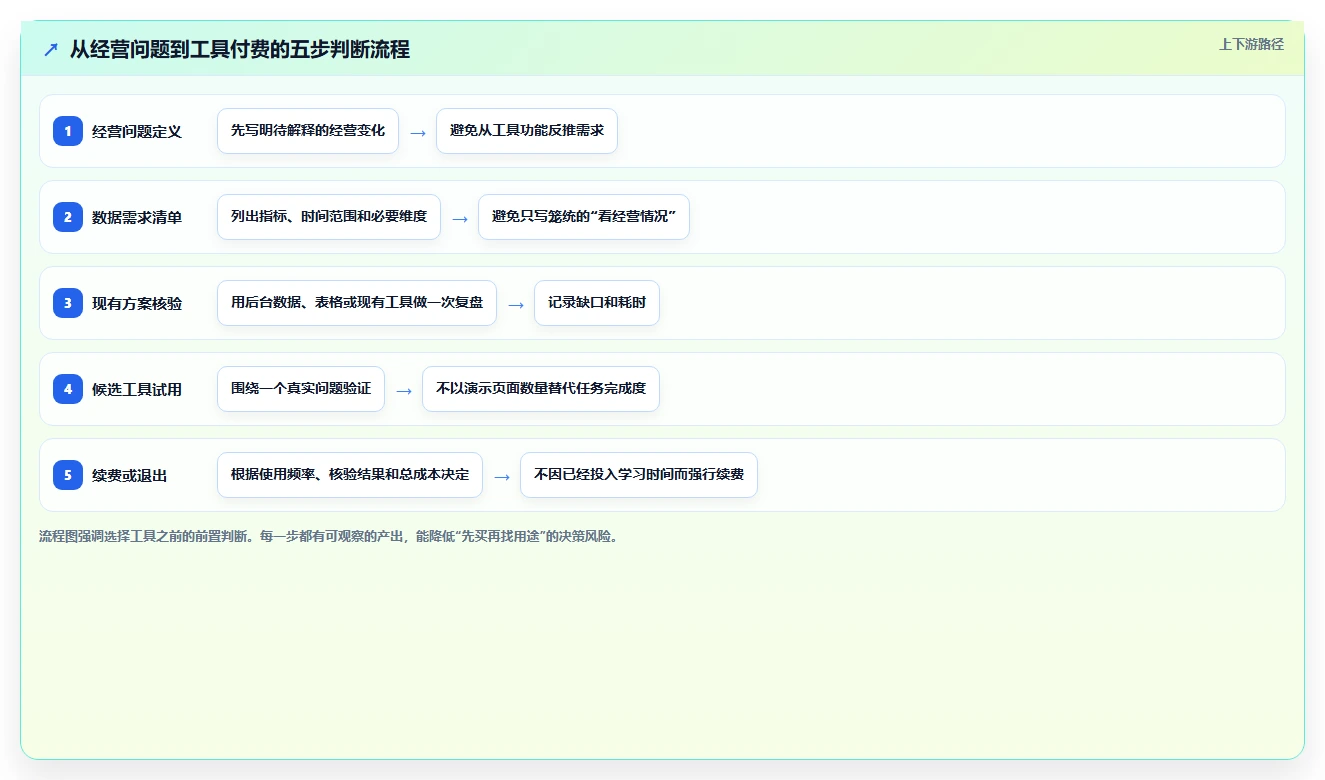Click the footnote text starting 流程图强调选择工具
The image size is (1325, 780).
tap(328, 536)
